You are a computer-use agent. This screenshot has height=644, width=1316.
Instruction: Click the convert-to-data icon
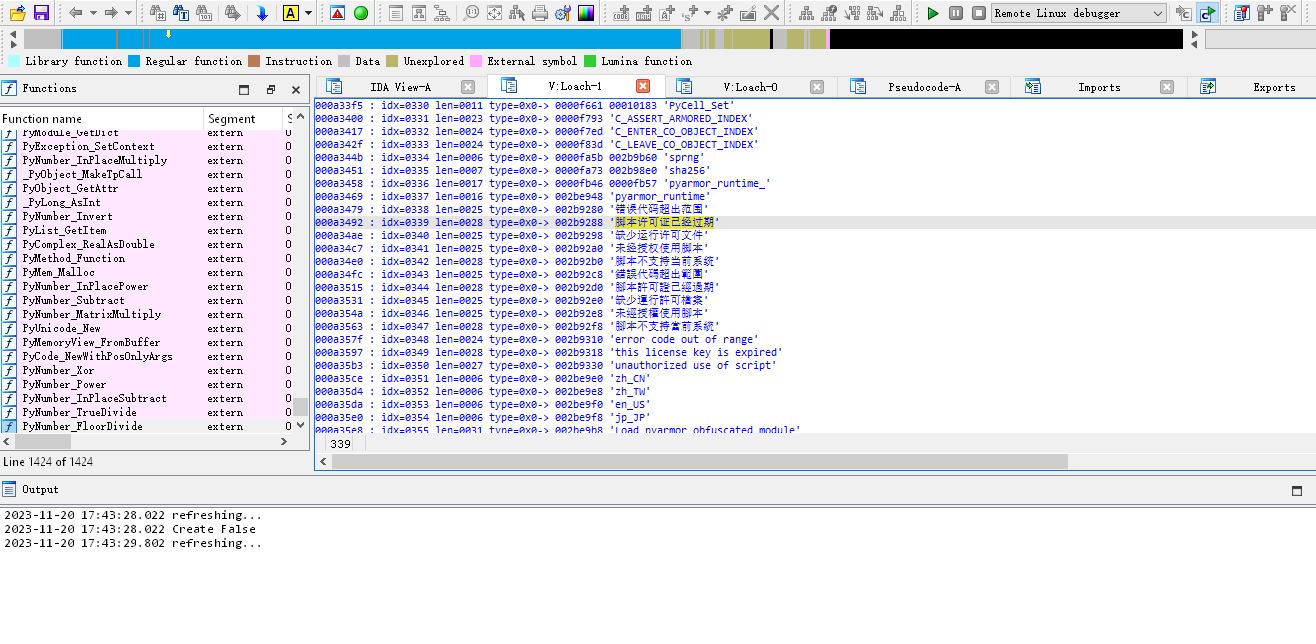click(644, 13)
